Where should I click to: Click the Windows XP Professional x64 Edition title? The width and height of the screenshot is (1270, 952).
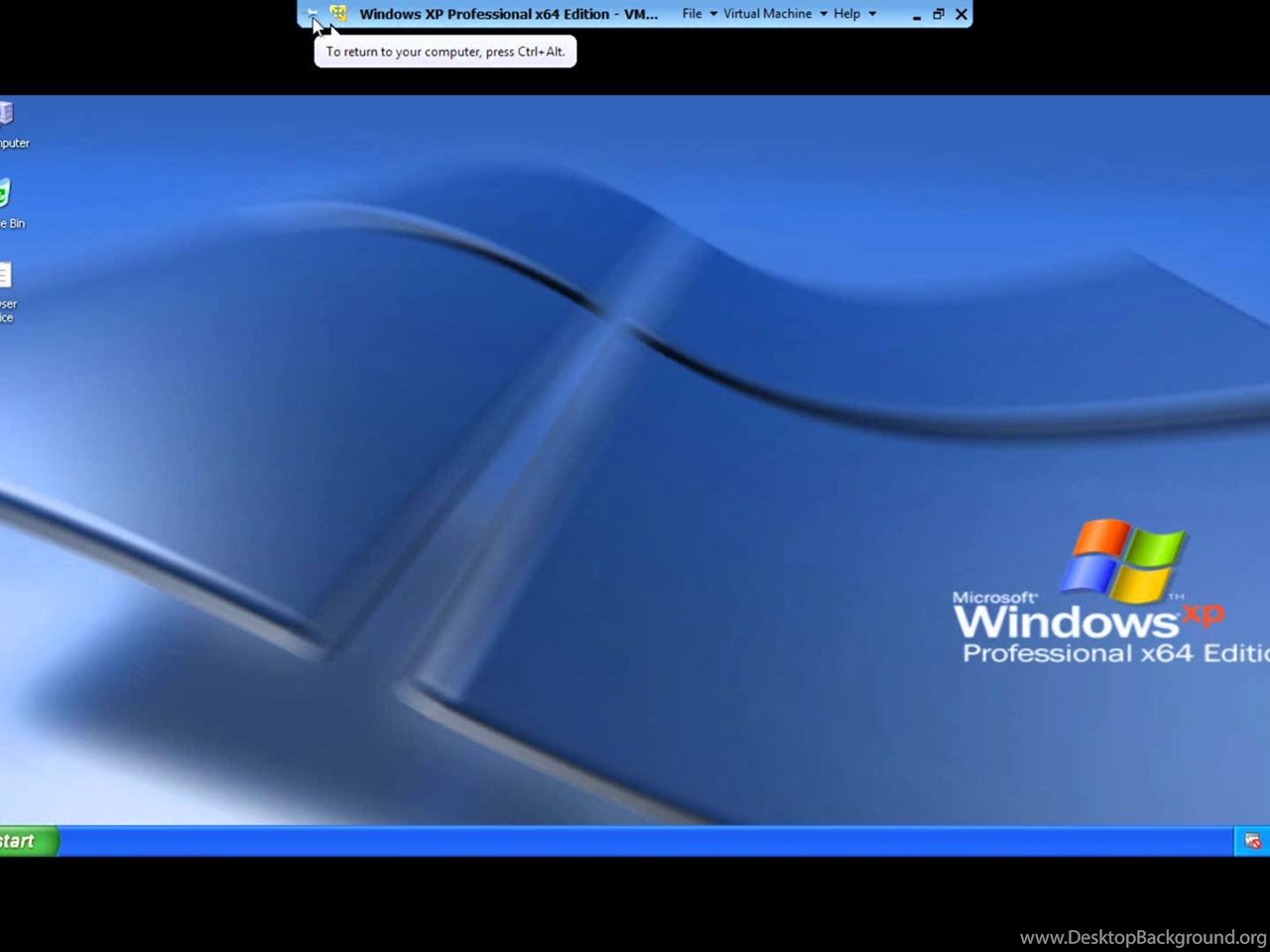coord(508,14)
